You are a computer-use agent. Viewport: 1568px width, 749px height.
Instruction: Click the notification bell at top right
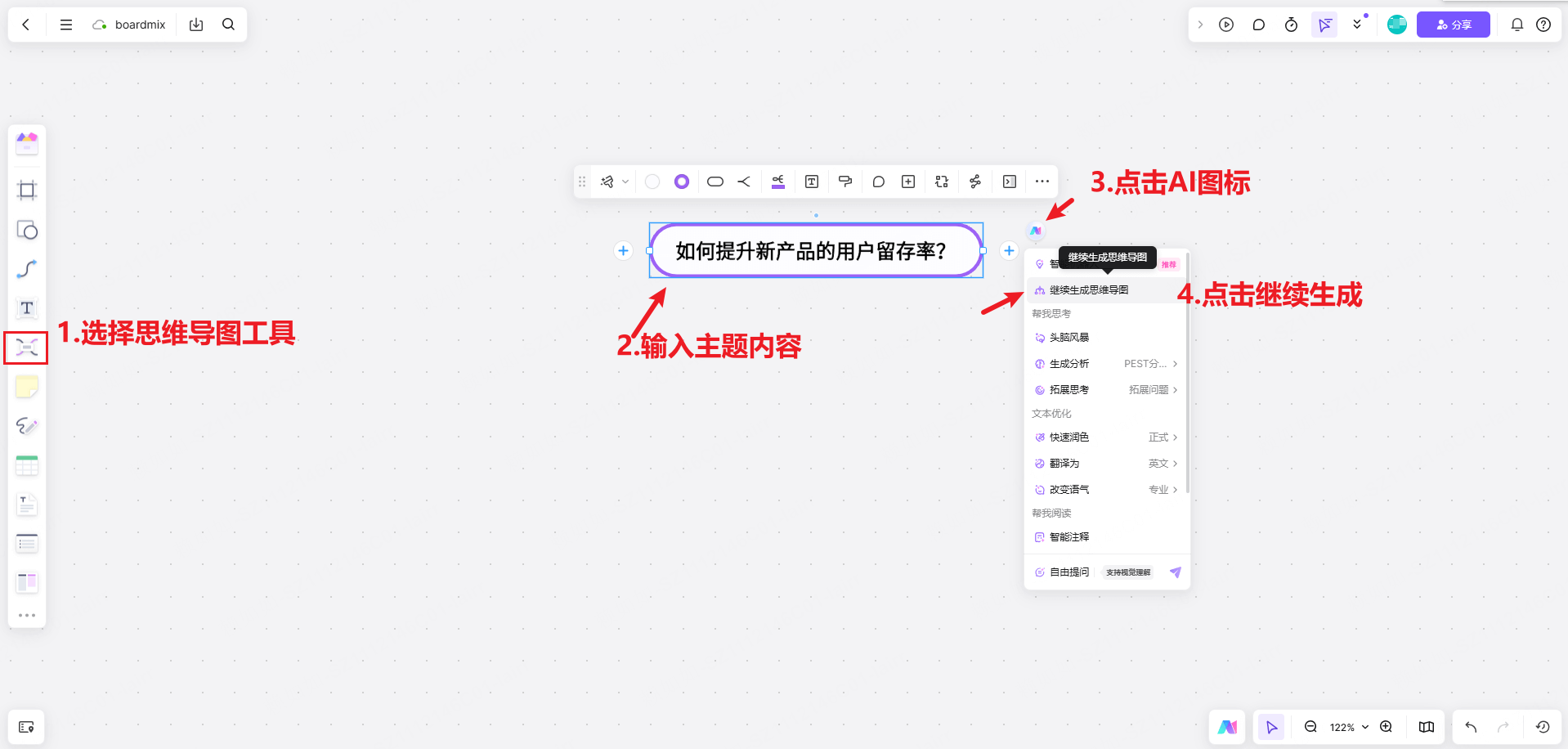tap(1516, 25)
